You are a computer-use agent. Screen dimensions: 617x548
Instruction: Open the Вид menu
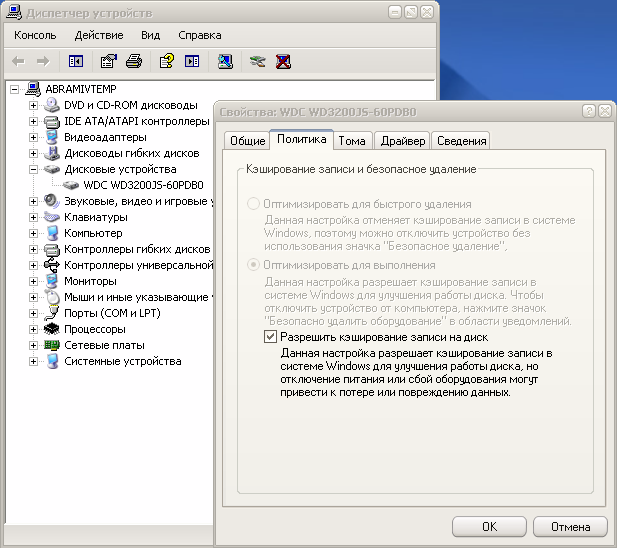[x=150, y=35]
